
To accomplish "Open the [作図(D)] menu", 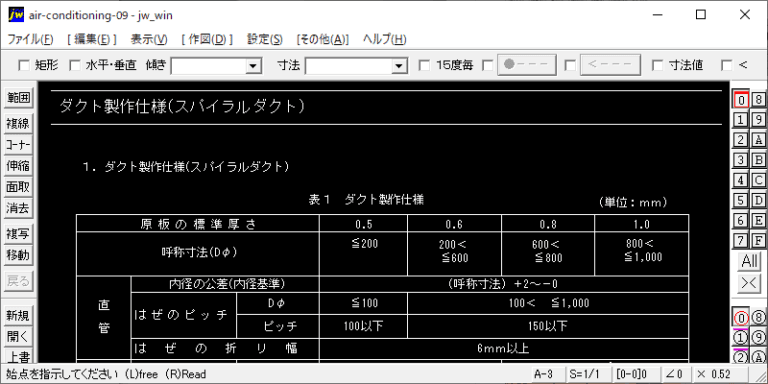I will [207, 40].
